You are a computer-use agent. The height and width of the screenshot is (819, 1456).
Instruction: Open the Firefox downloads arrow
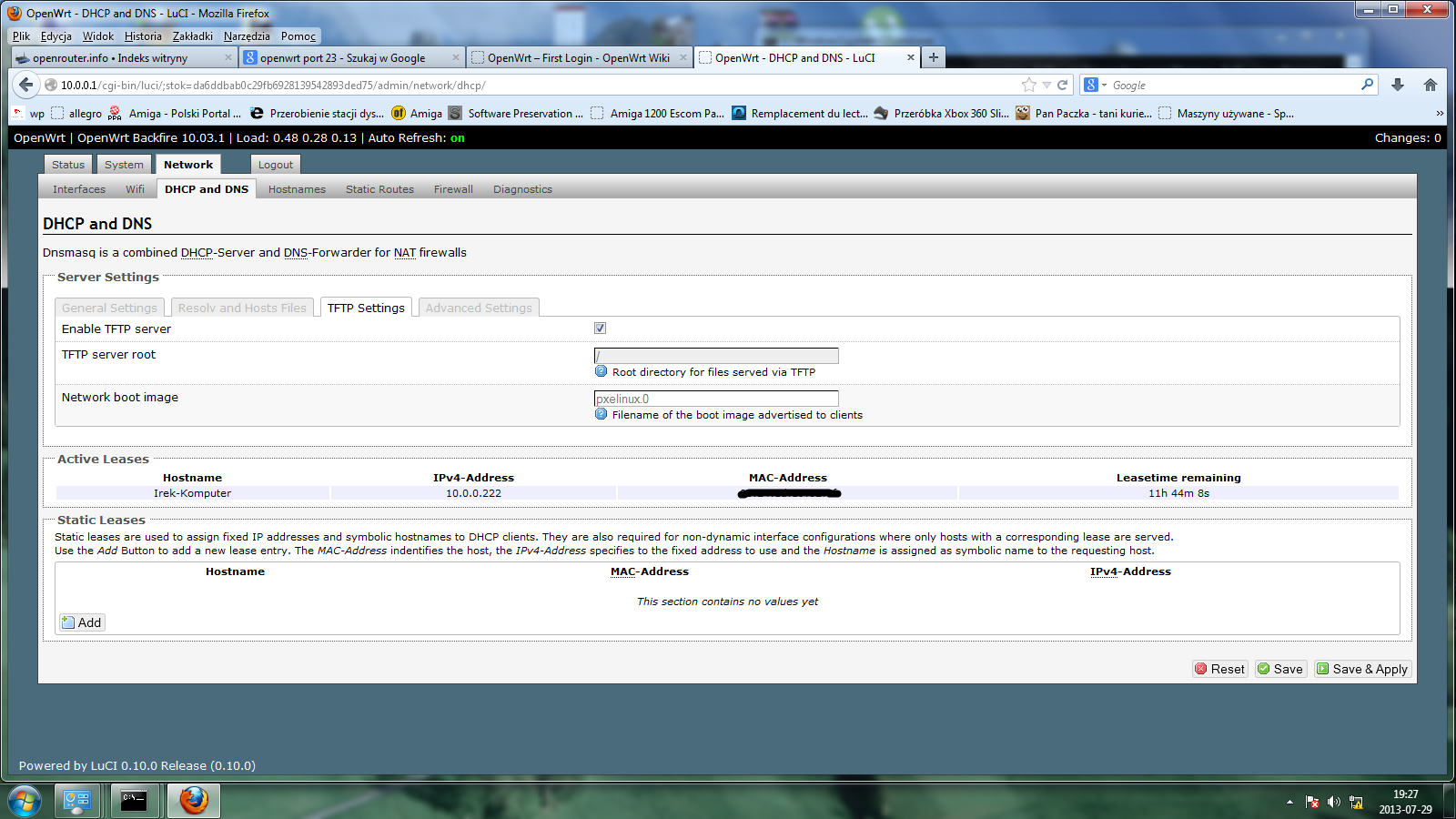1398,85
